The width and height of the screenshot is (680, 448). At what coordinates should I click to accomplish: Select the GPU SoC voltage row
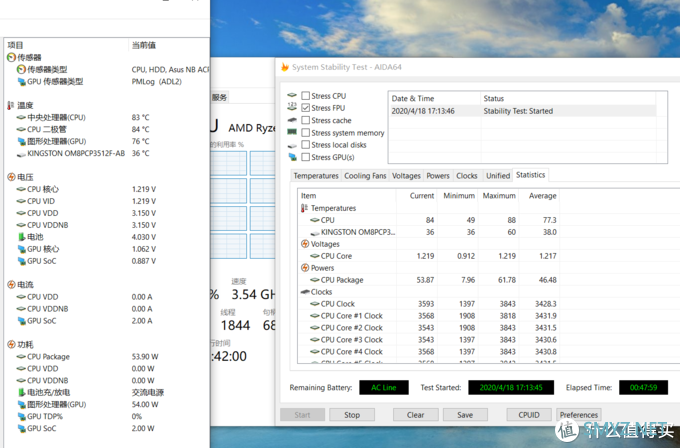pyautogui.click(x=107, y=261)
